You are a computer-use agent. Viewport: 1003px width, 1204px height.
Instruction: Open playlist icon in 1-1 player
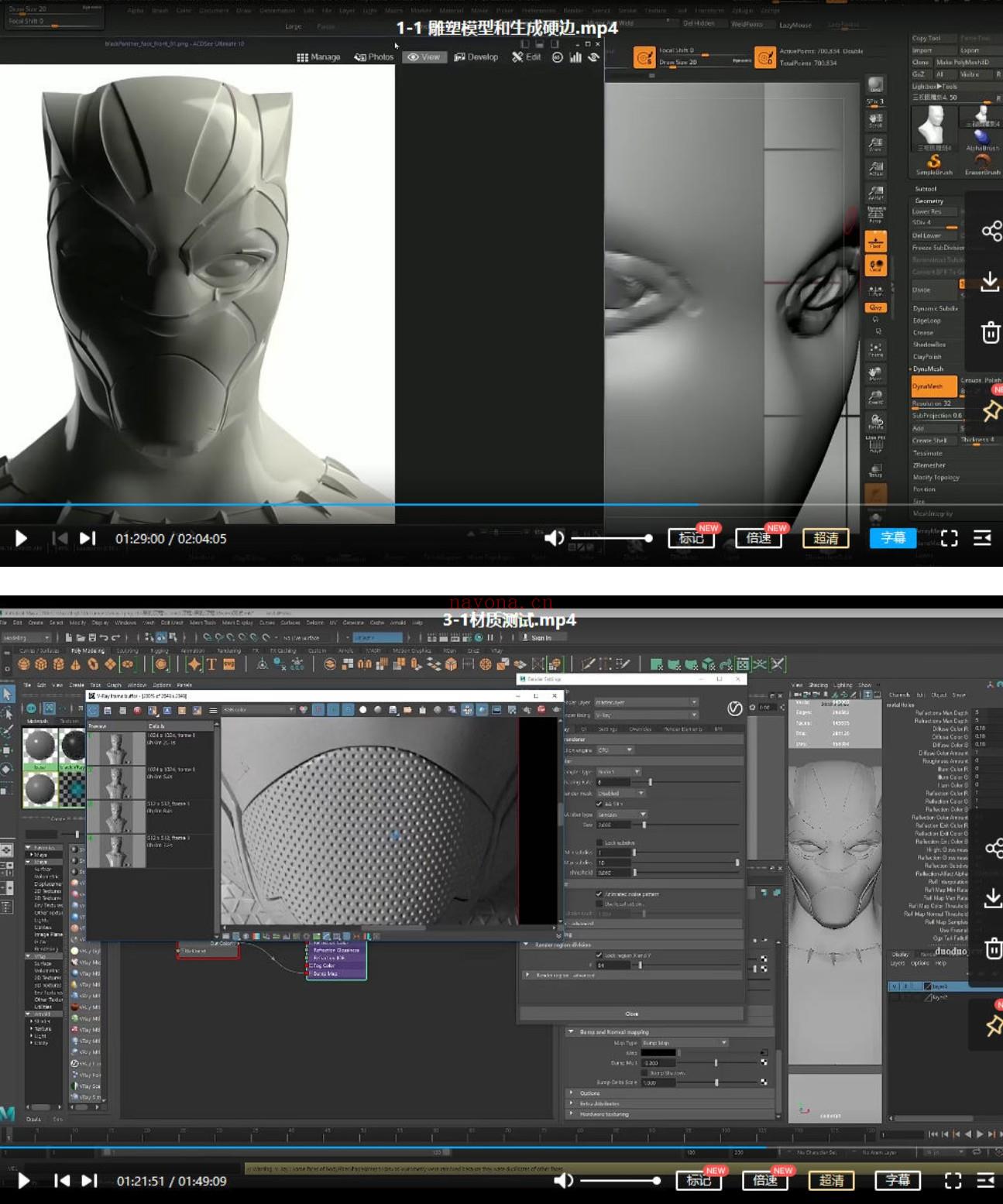point(982,538)
